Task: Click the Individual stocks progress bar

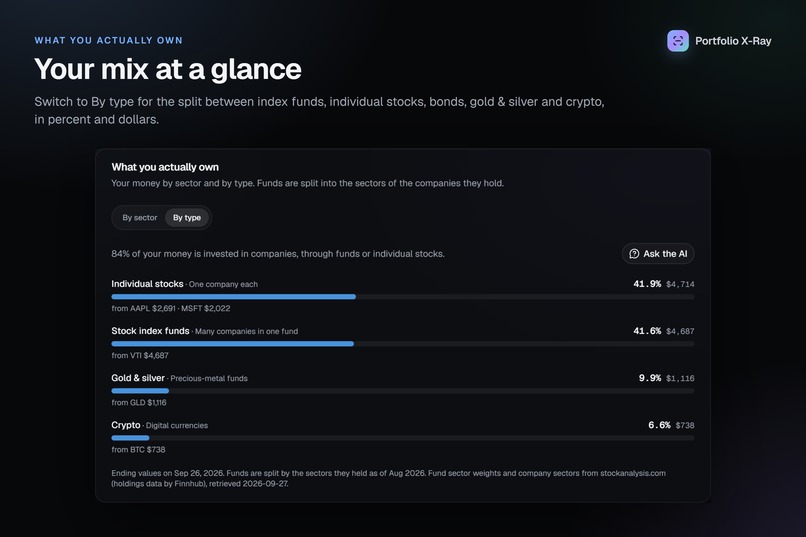Action: pyautogui.click(x=402, y=297)
